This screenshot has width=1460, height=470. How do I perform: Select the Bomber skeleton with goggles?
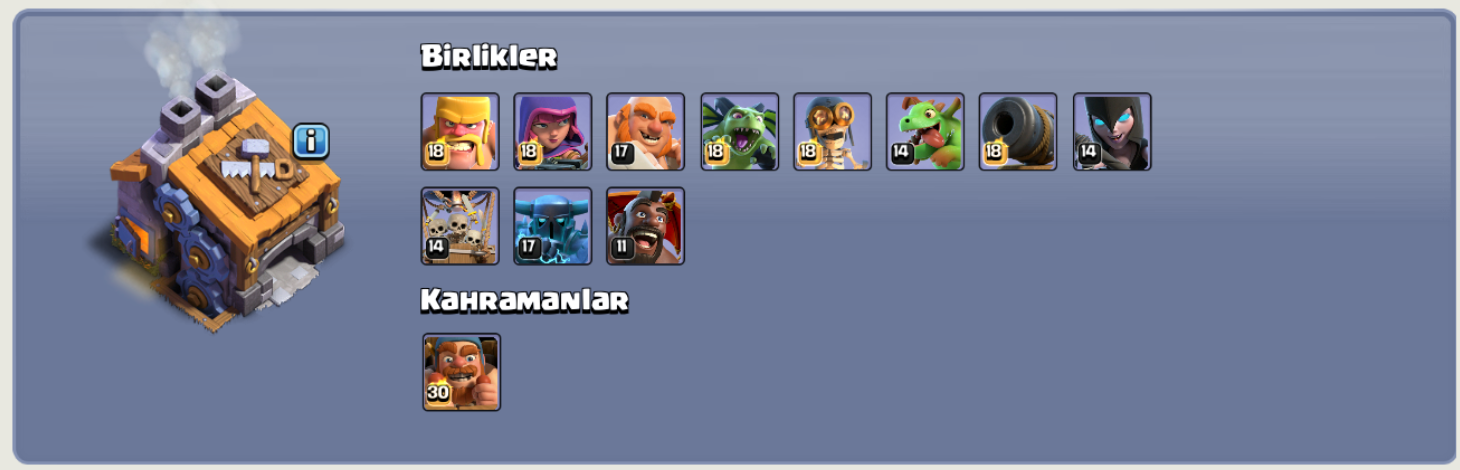(833, 132)
